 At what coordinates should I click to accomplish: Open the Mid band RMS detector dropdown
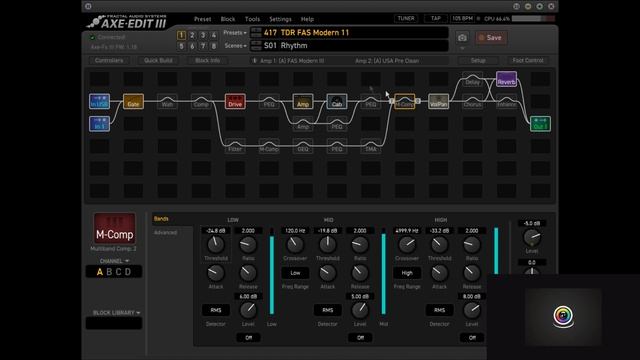point(327,310)
